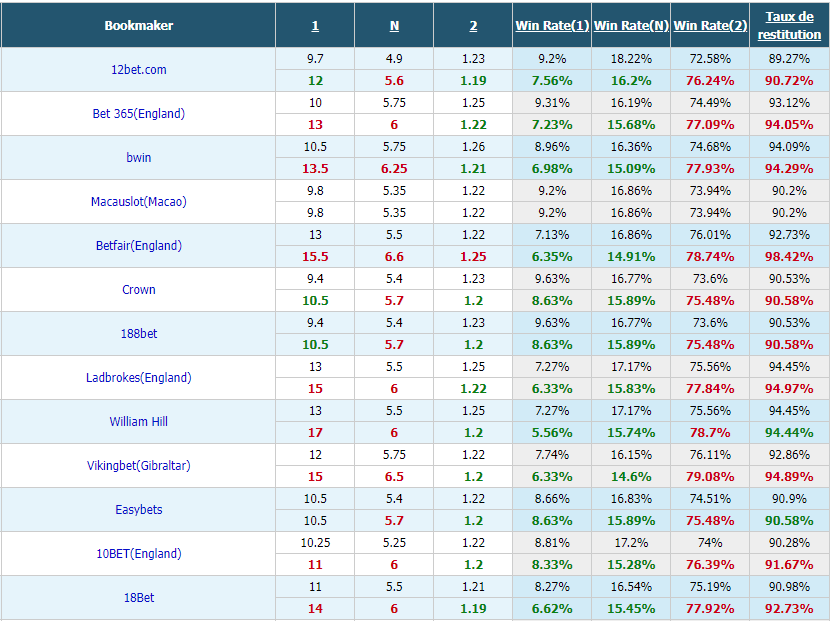Select Bet 365 win rate 7.23%
Image resolution: width=831 pixels, height=621 pixels.
(552, 125)
